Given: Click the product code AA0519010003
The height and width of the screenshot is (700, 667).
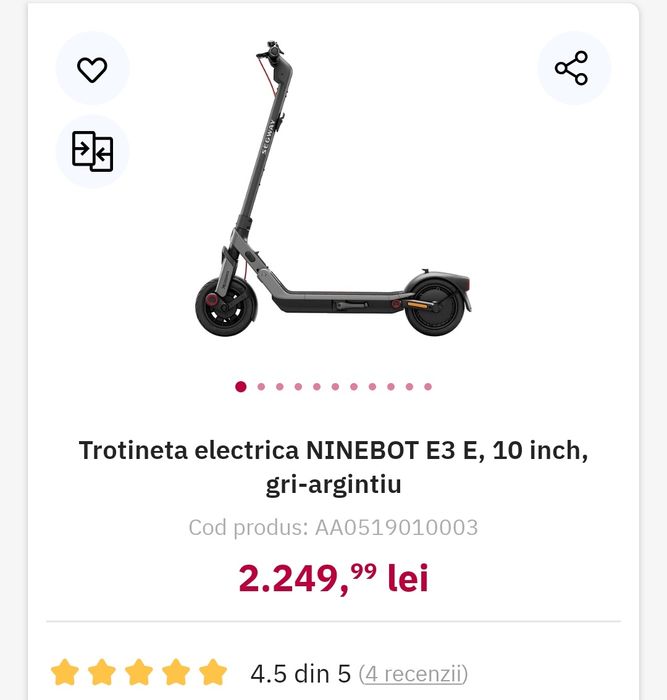Looking at the screenshot, I should (x=333, y=527).
